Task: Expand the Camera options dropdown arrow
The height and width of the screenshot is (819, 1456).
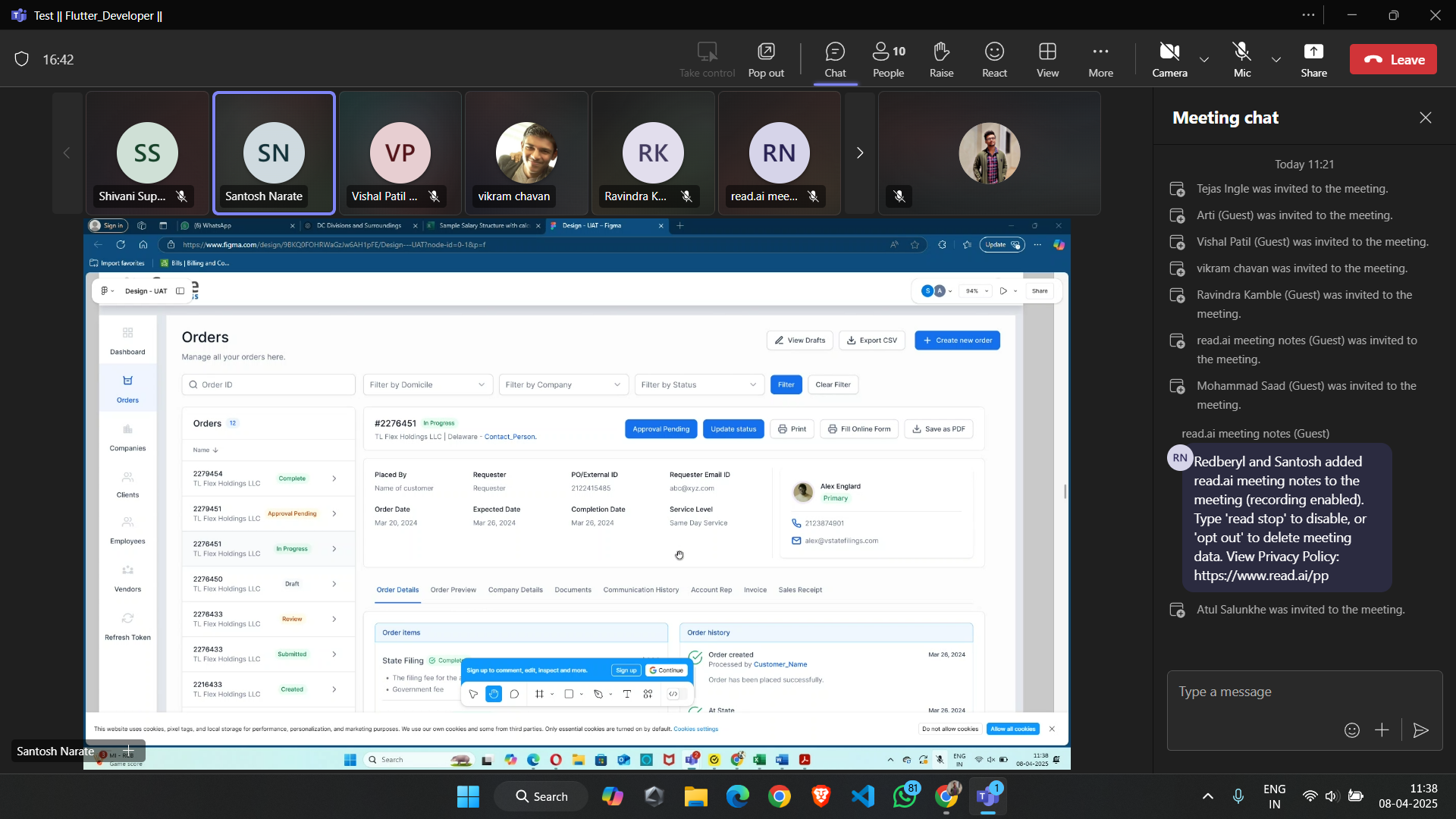Action: pos(1204,60)
